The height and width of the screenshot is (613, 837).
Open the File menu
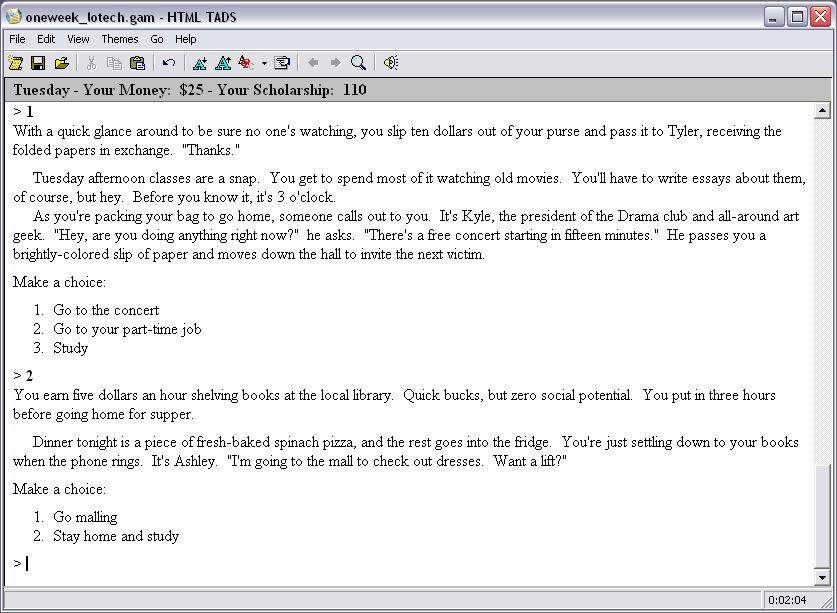point(17,39)
